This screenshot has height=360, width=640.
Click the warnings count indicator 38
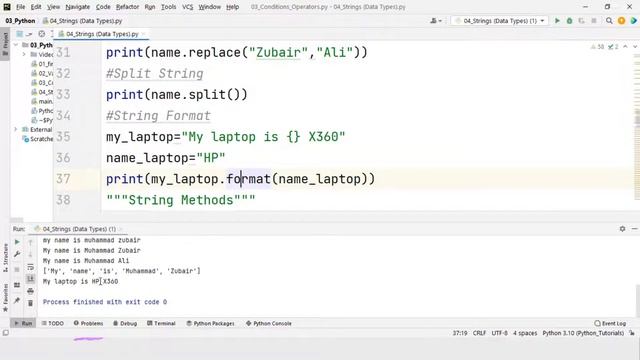[x=597, y=47]
